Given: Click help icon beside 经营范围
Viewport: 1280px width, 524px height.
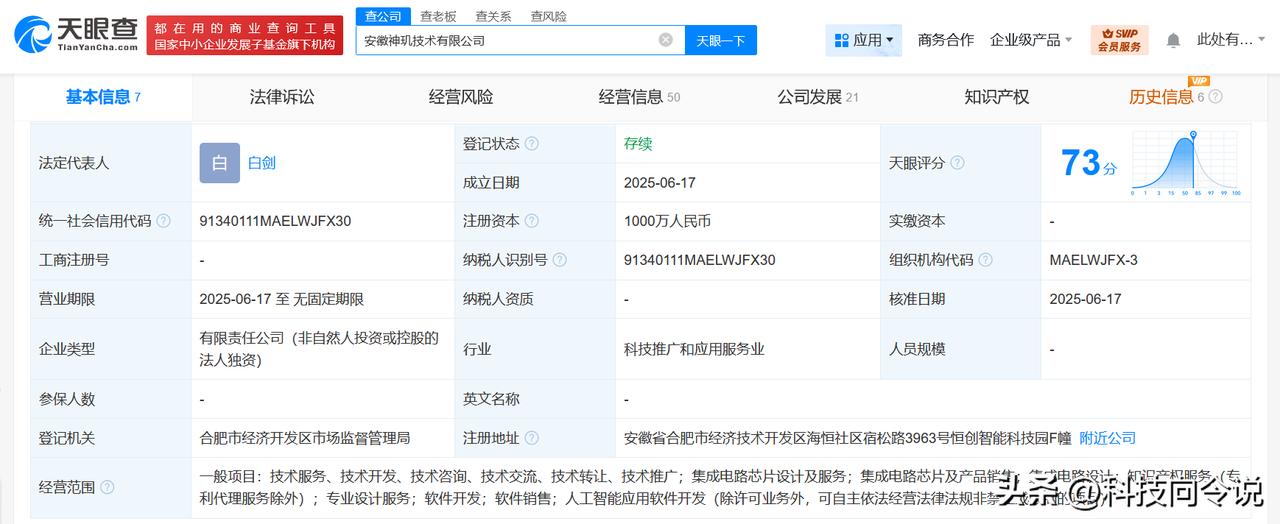Looking at the screenshot, I should click(x=107, y=487).
